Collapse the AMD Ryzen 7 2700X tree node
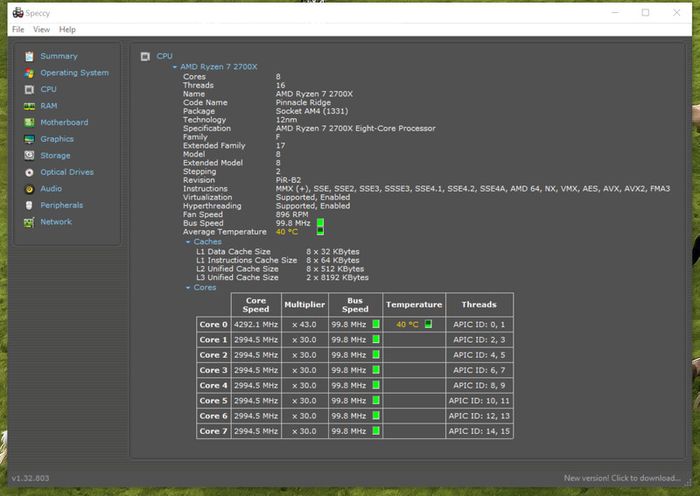700x496 pixels. [x=175, y=67]
